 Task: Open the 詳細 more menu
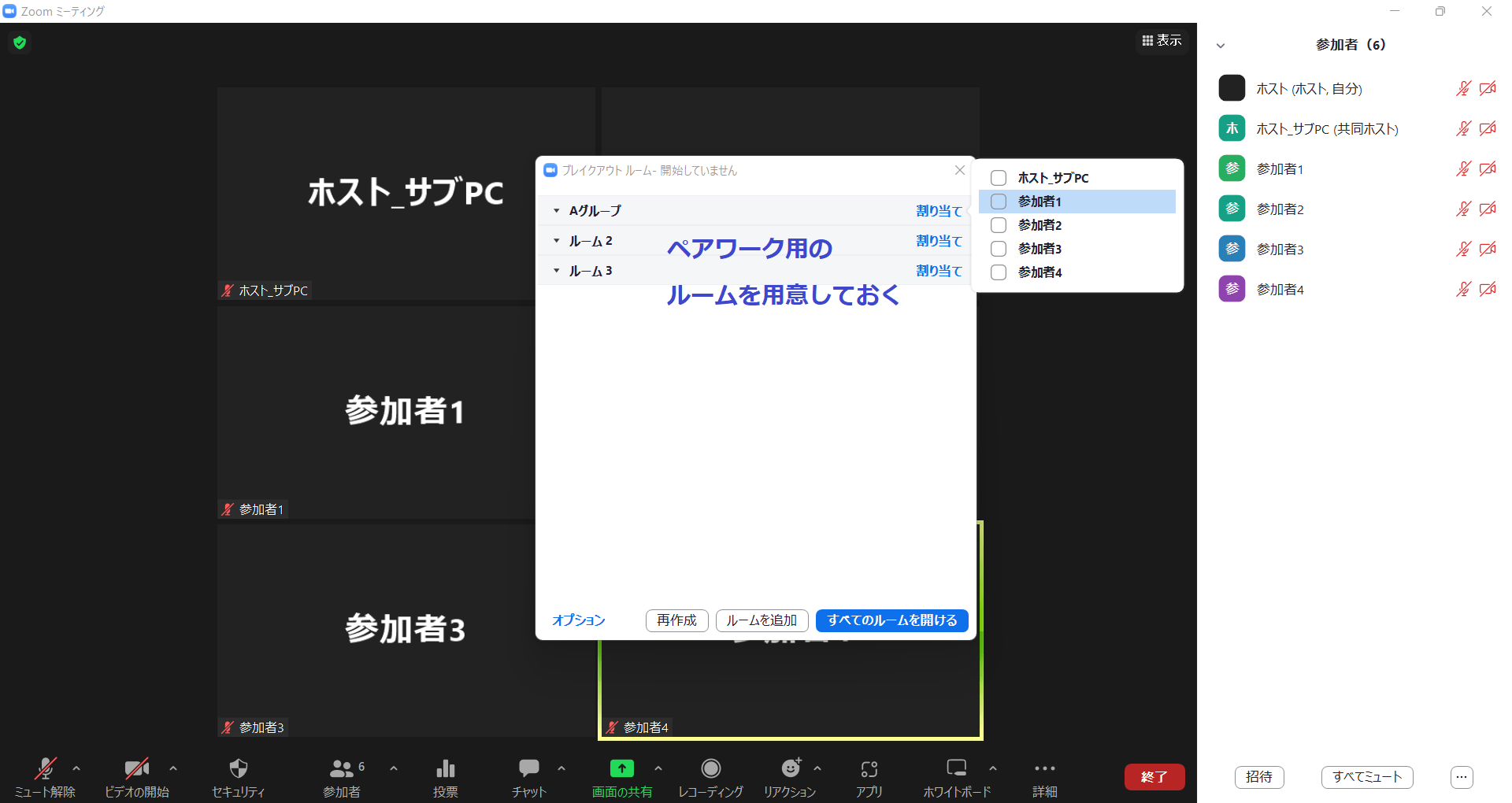[x=1044, y=768]
